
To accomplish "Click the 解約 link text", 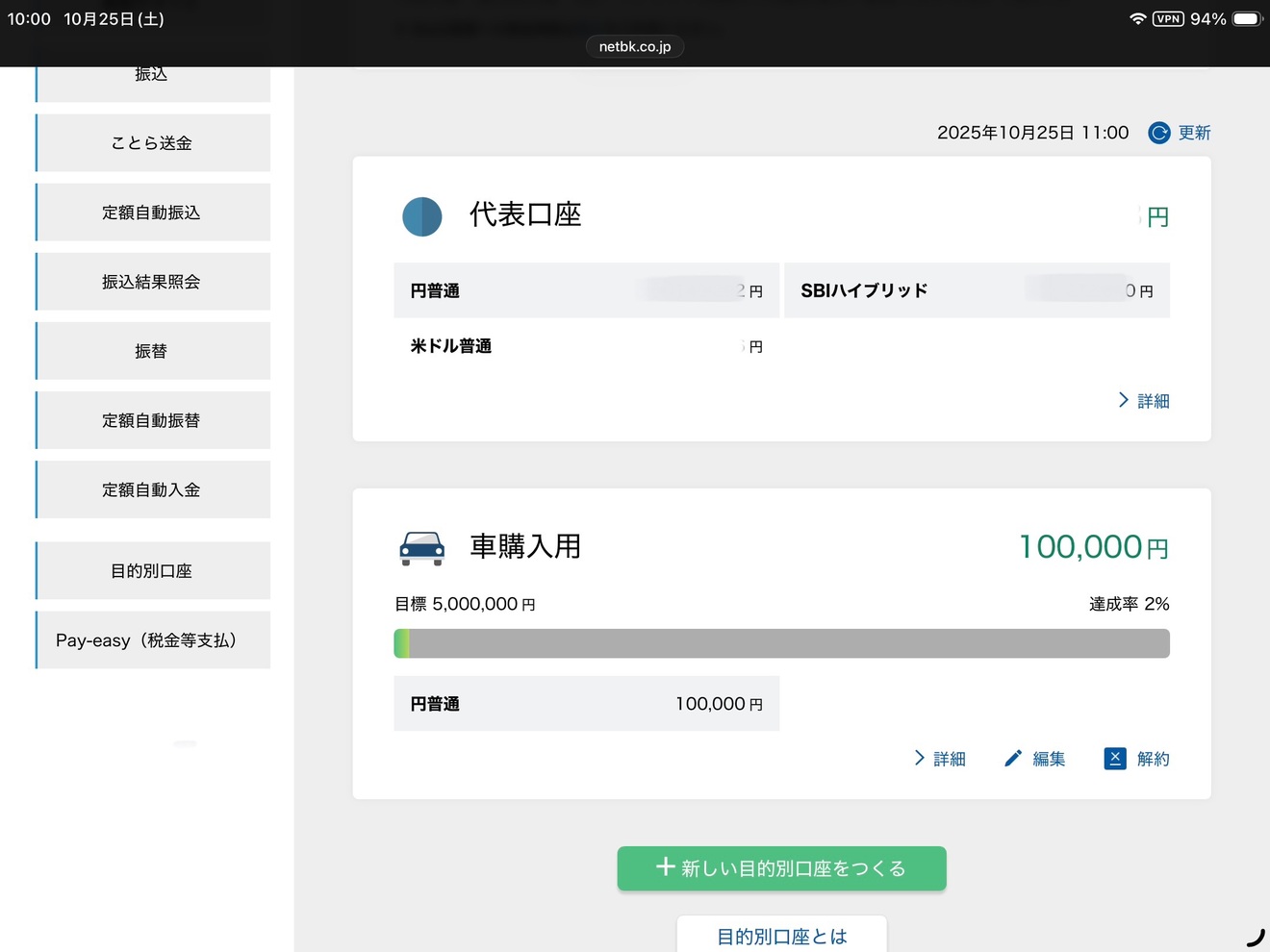I will (1153, 759).
